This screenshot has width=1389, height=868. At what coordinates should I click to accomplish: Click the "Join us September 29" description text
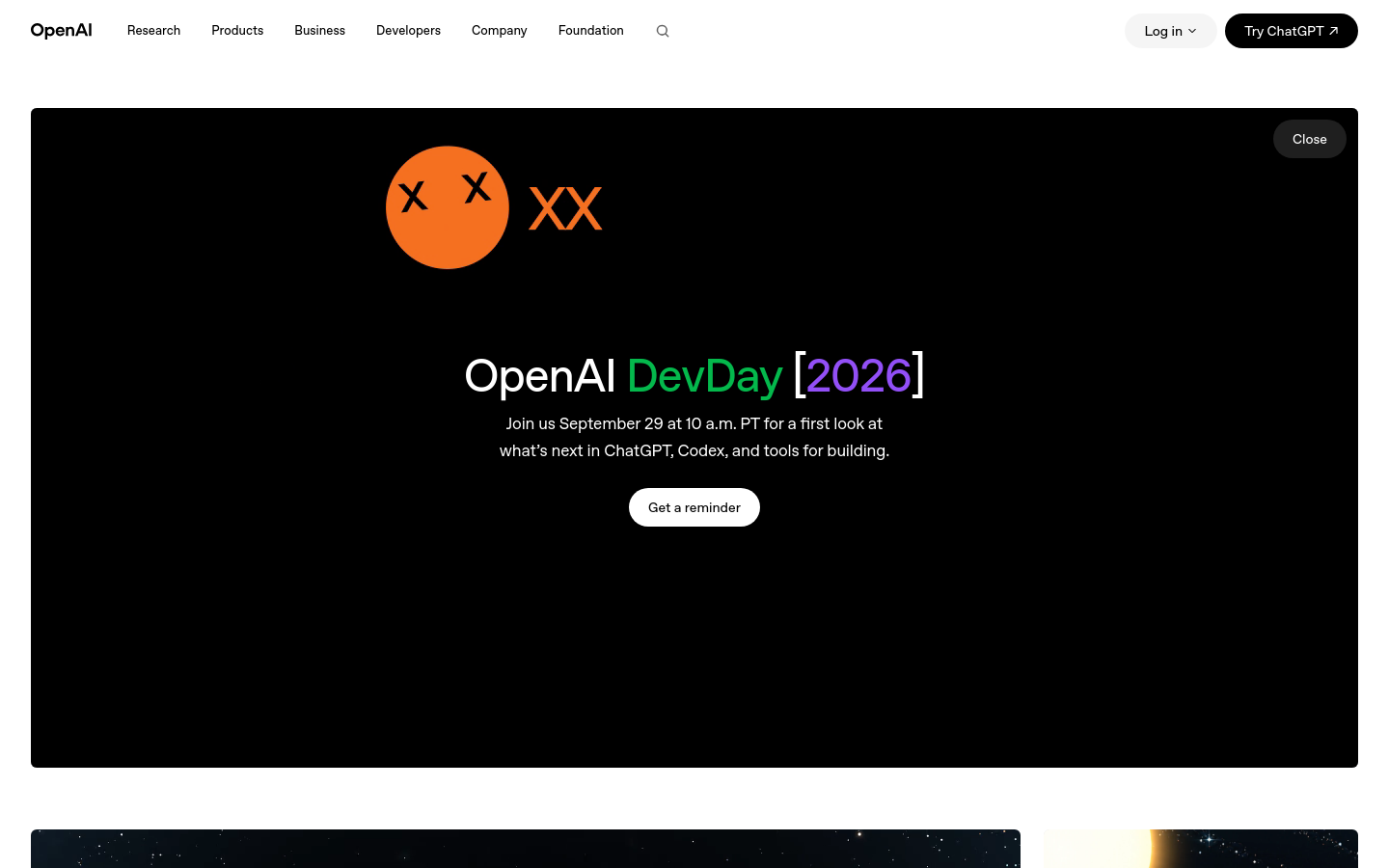click(694, 437)
